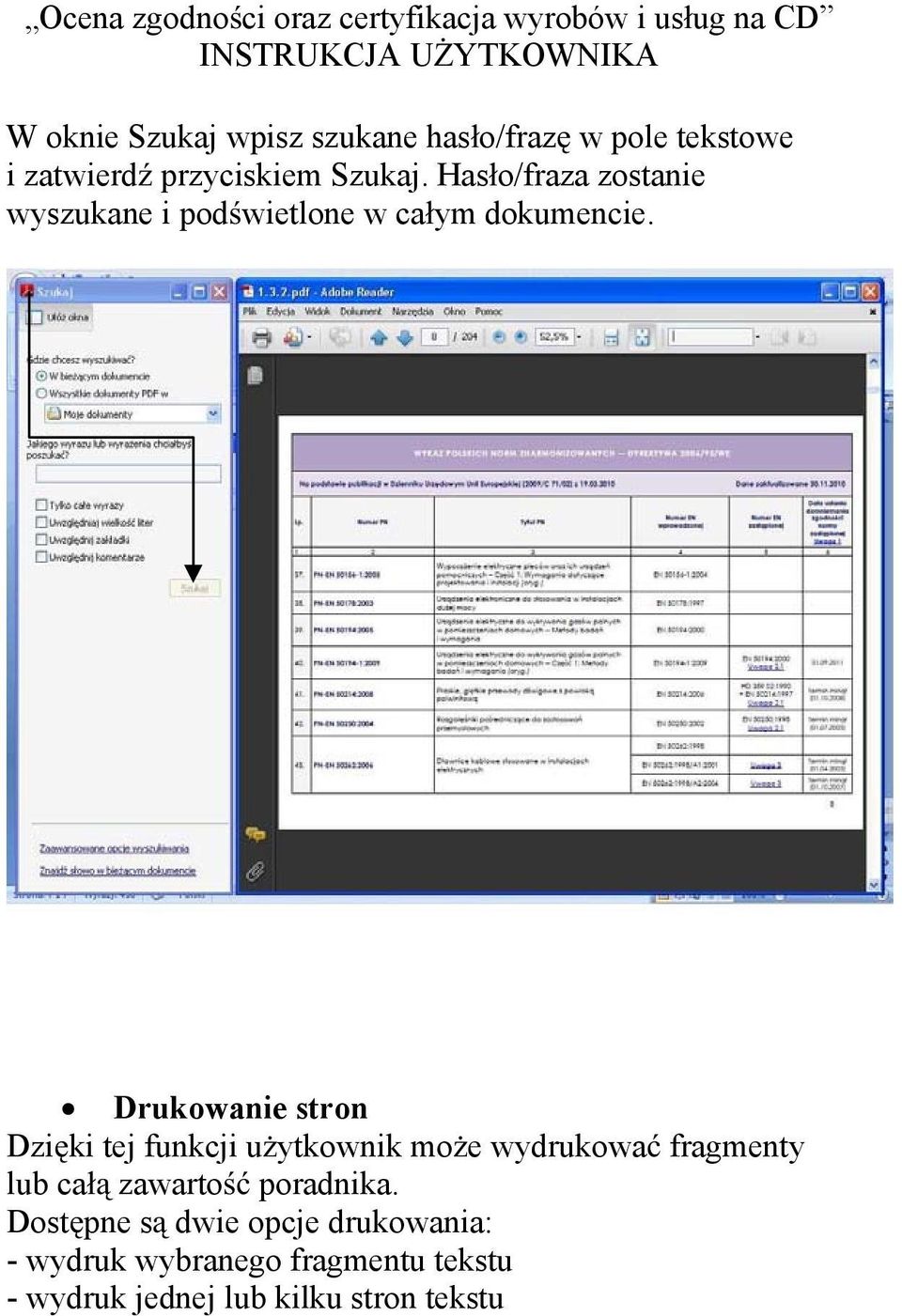Open the zoom percentage dropdown arrow
The image size is (902, 1316).
[579, 337]
